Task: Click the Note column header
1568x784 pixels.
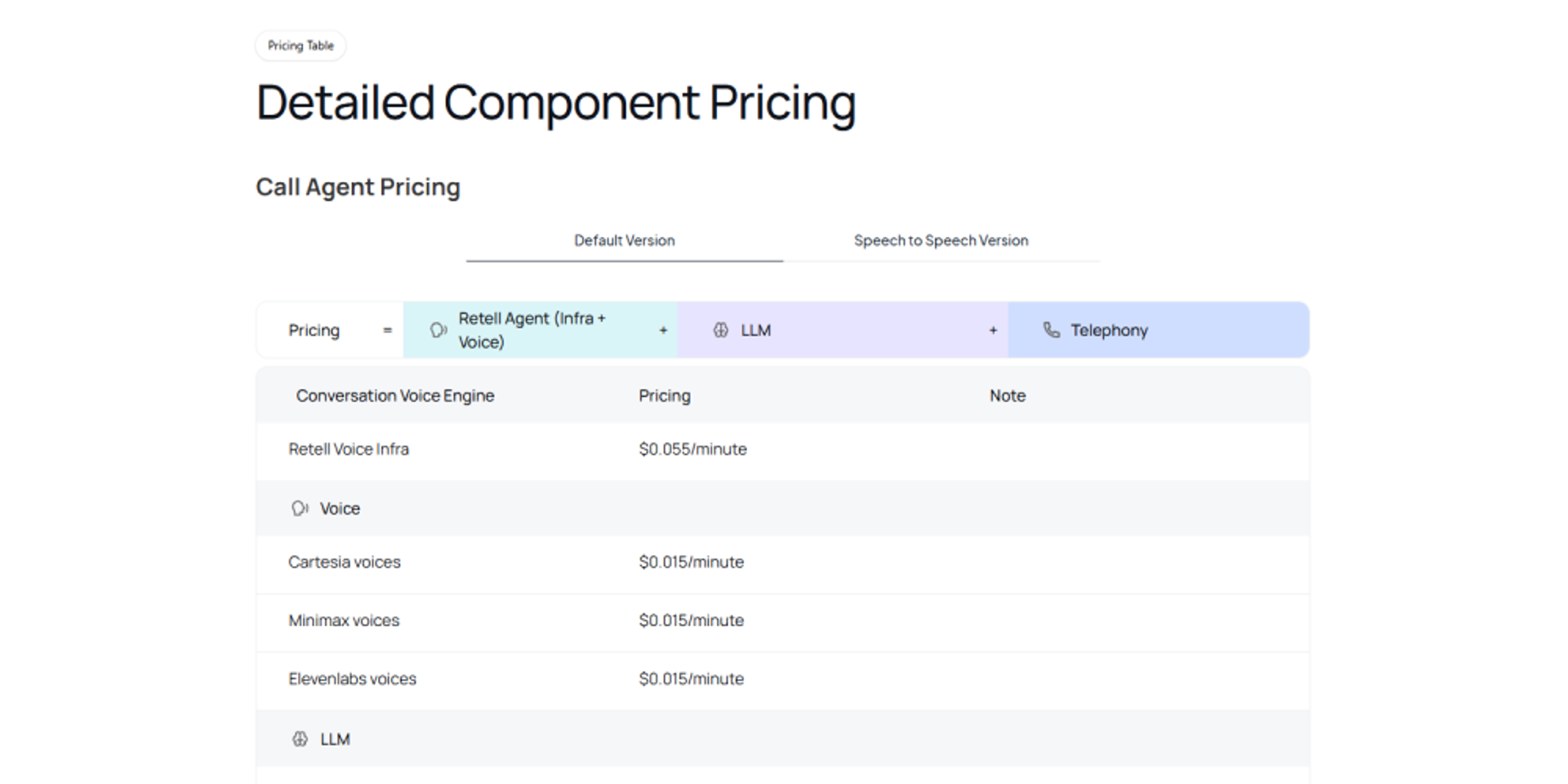Action: 1007,396
